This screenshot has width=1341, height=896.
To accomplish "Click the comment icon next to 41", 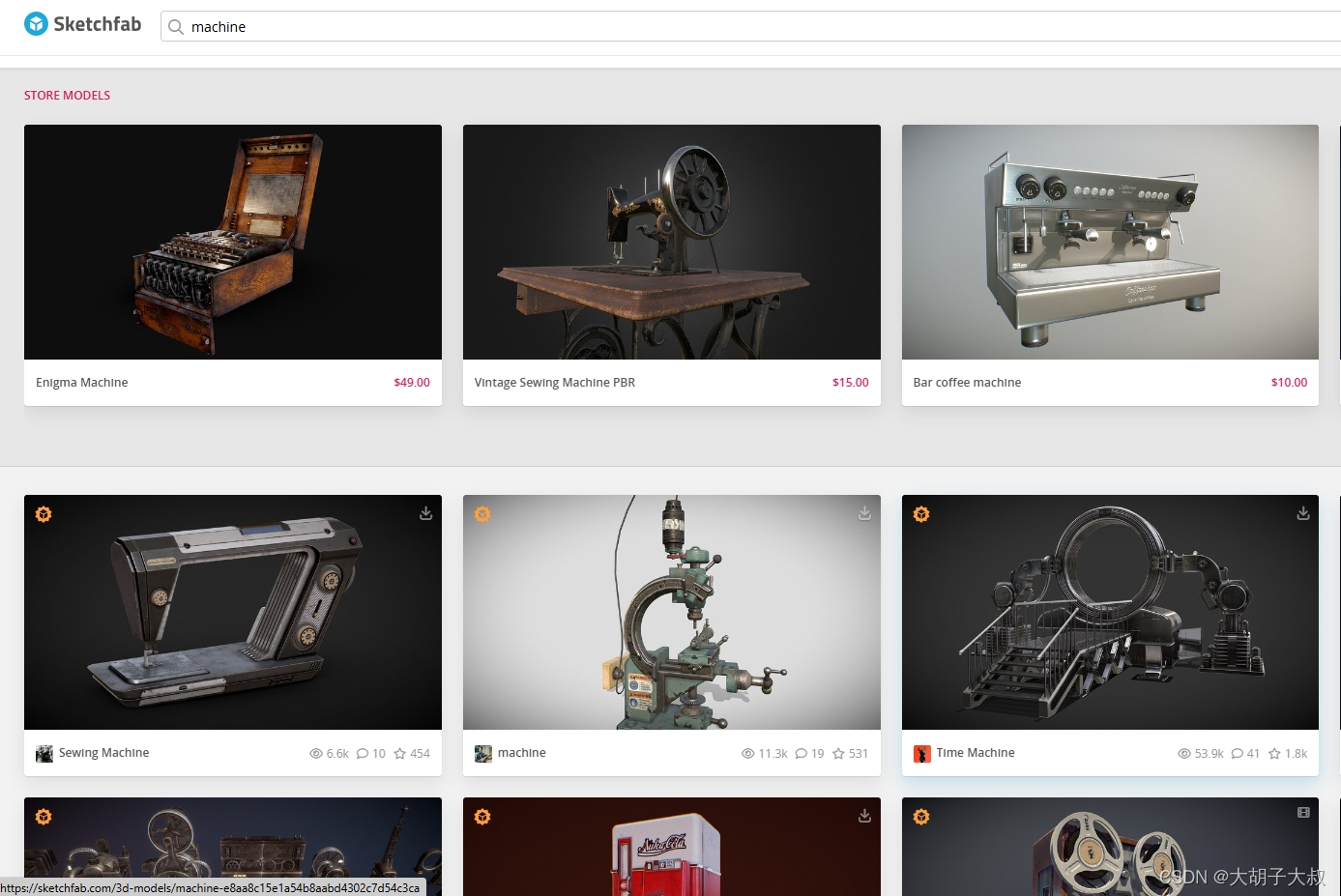I will [x=1238, y=754].
